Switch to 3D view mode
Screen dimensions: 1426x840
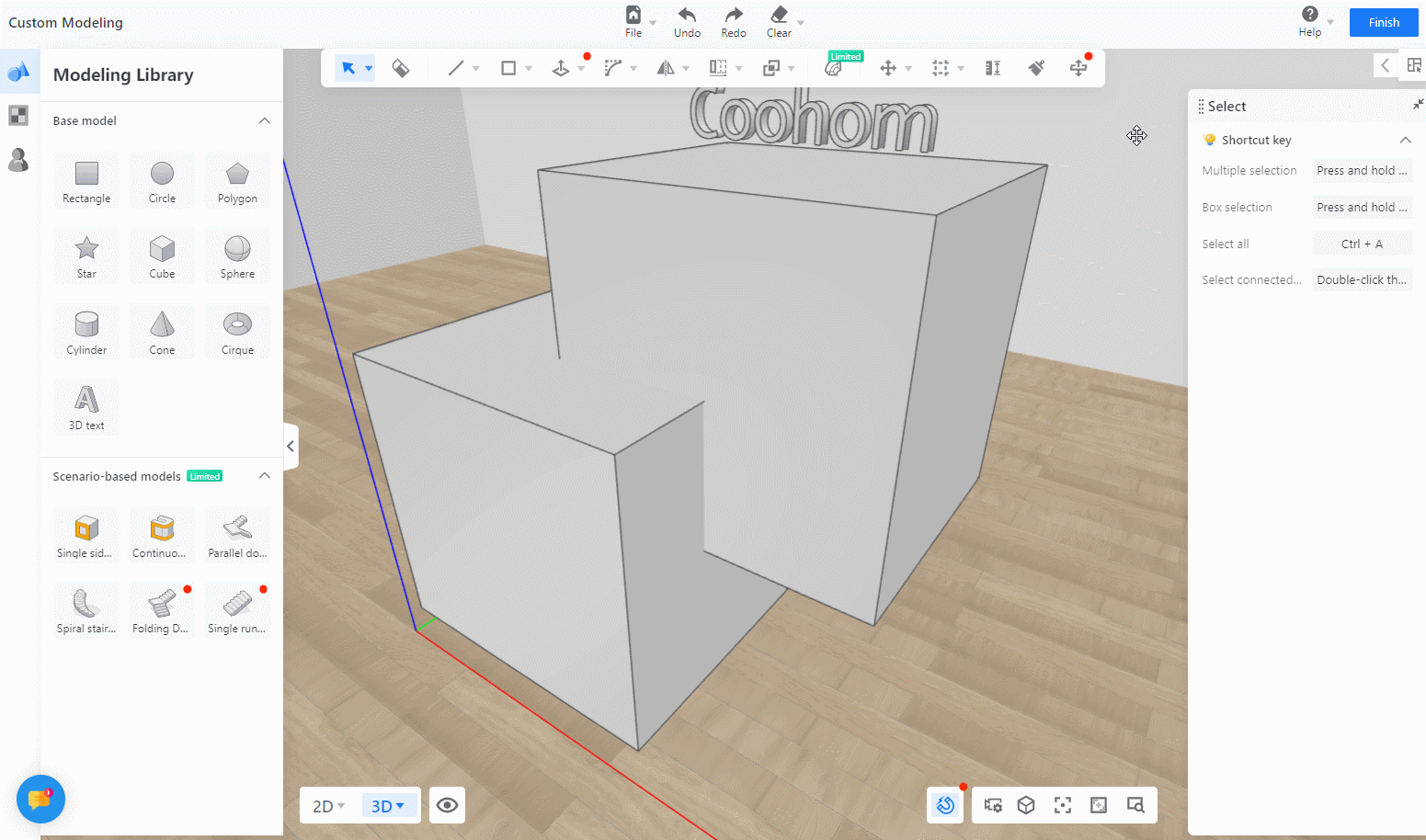(x=388, y=806)
